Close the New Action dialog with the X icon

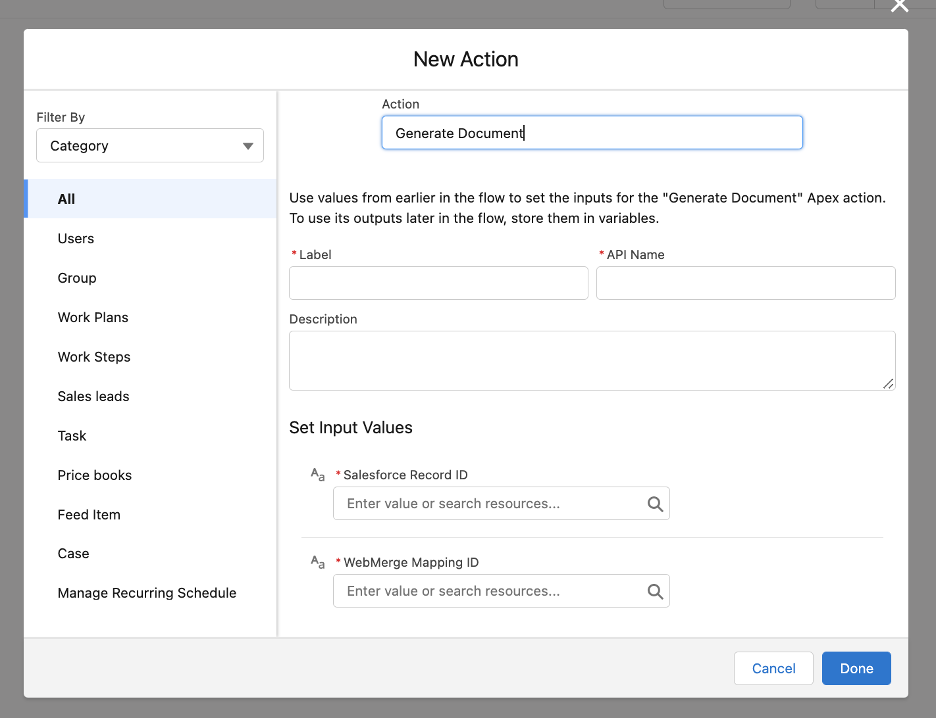coord(899,6)
